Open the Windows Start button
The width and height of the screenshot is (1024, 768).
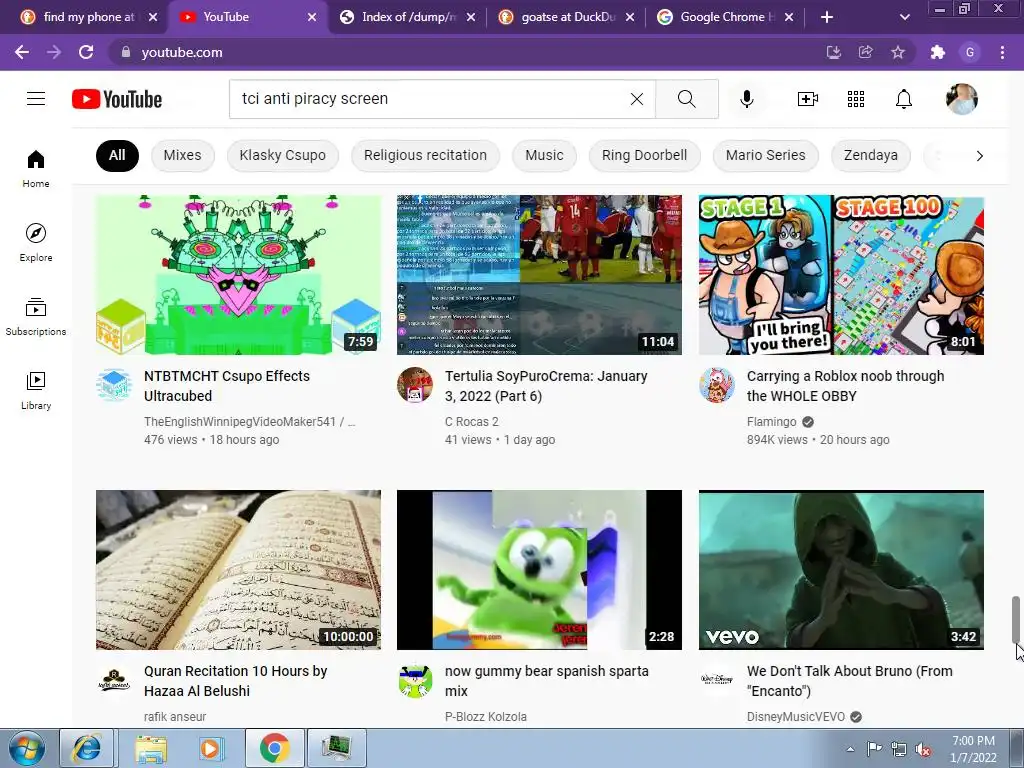pos(27,748)
